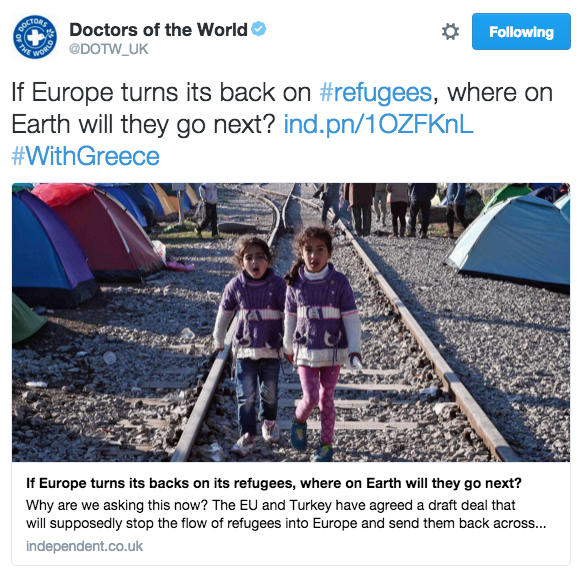Click the two girls in the article photo
The width and height of the screenshot is (583, 575).
click(x=287, y=340)
